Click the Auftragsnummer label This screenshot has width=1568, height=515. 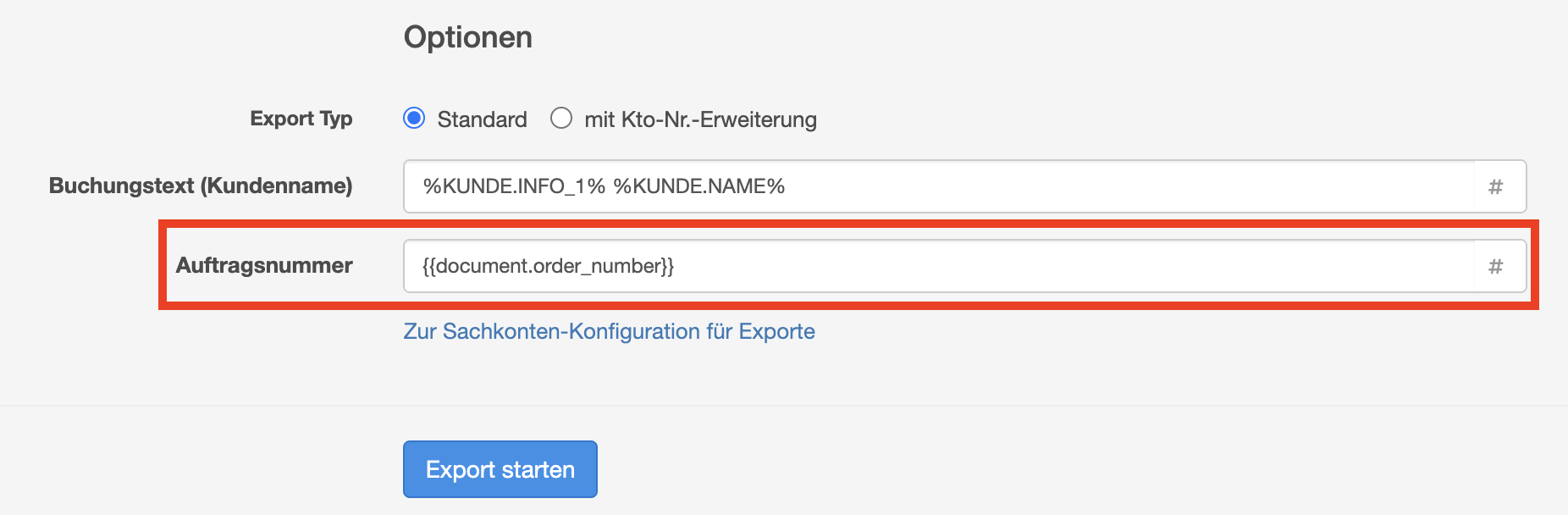(264, 265)
